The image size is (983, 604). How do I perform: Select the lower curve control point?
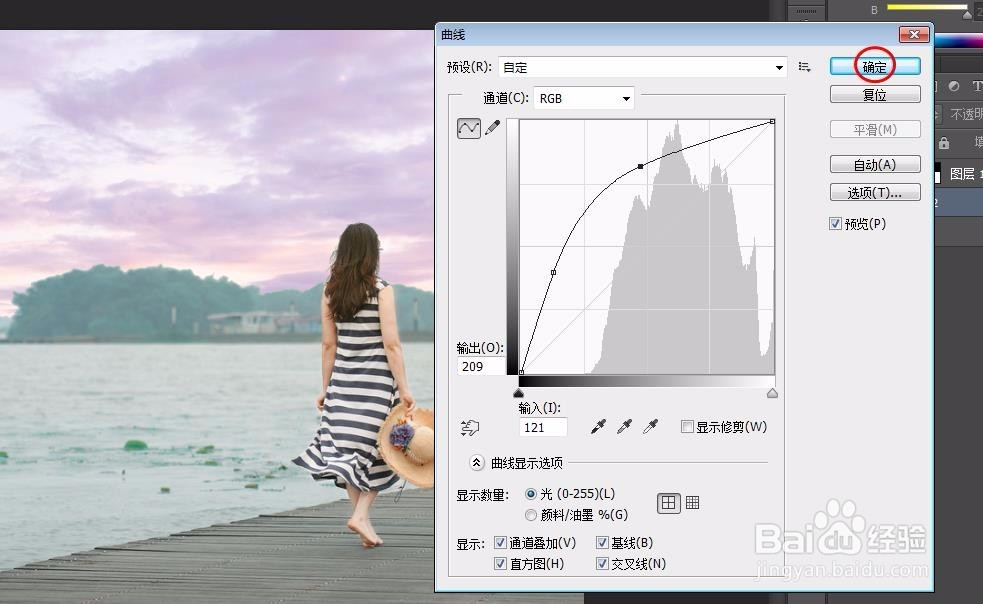553,272
